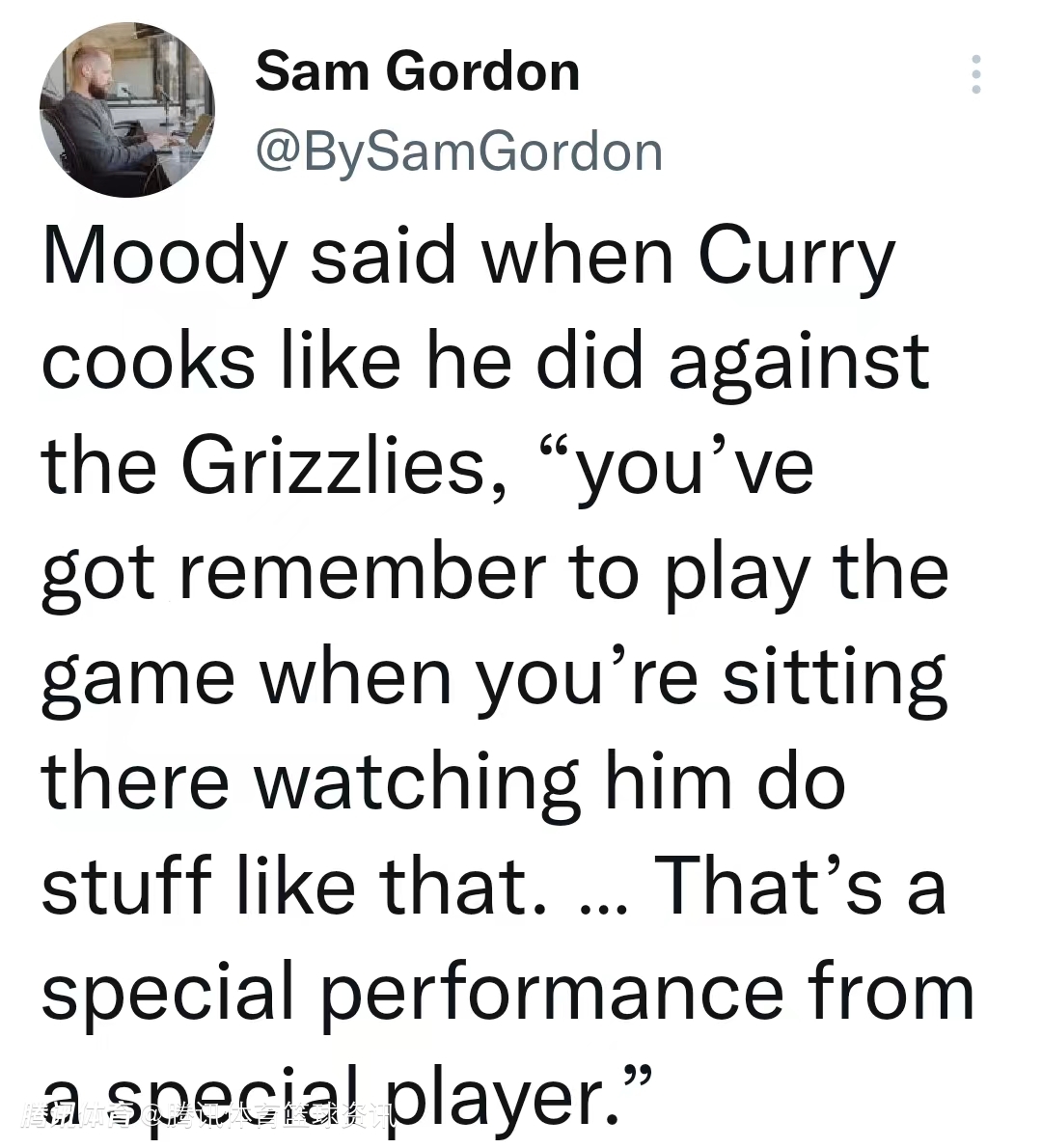The image size is (1042, 1148).
Task: Click the word "Curry" in the tweet
Action: pos(797,259)
